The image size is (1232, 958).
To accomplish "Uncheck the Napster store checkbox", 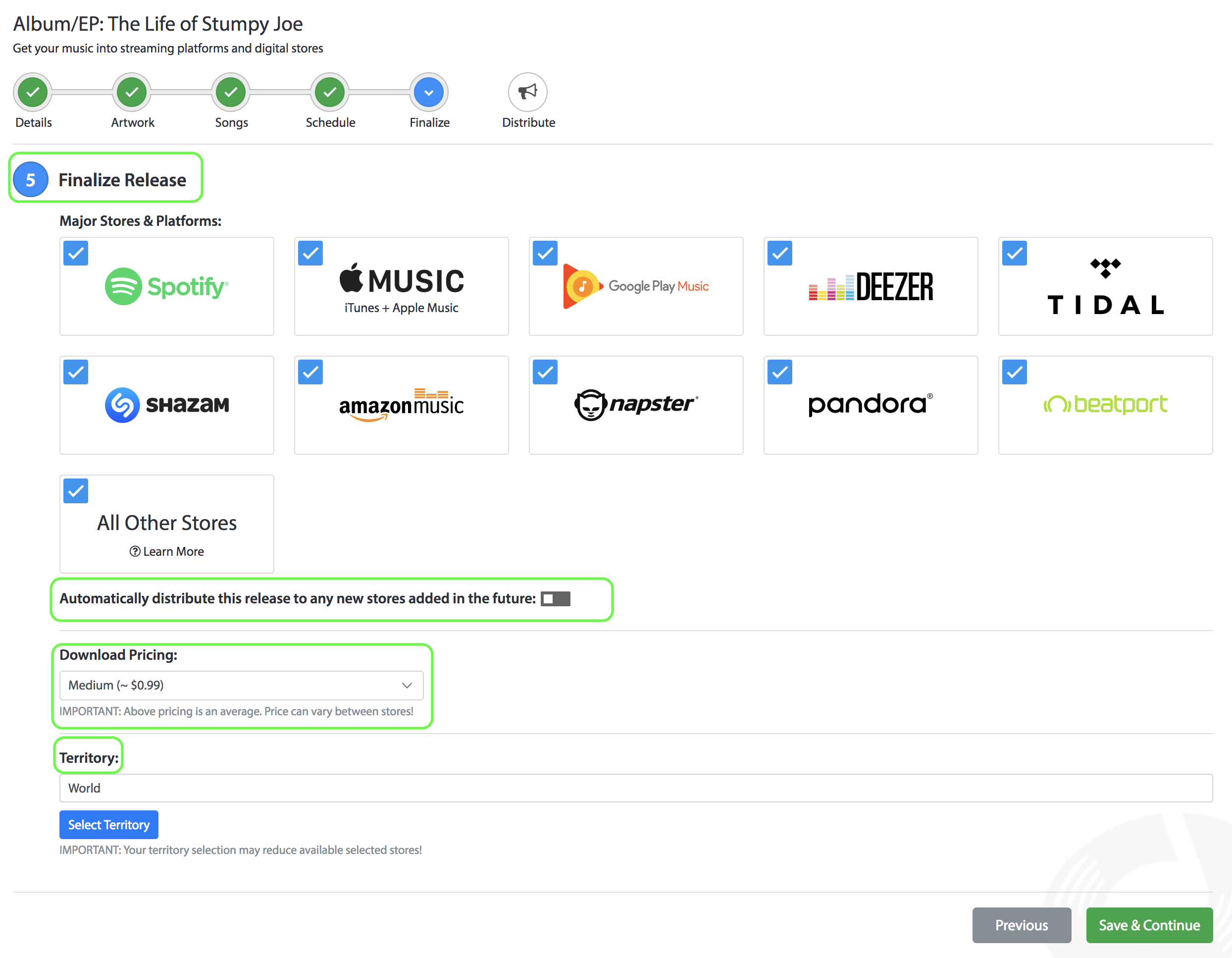I will coord(545,372).
